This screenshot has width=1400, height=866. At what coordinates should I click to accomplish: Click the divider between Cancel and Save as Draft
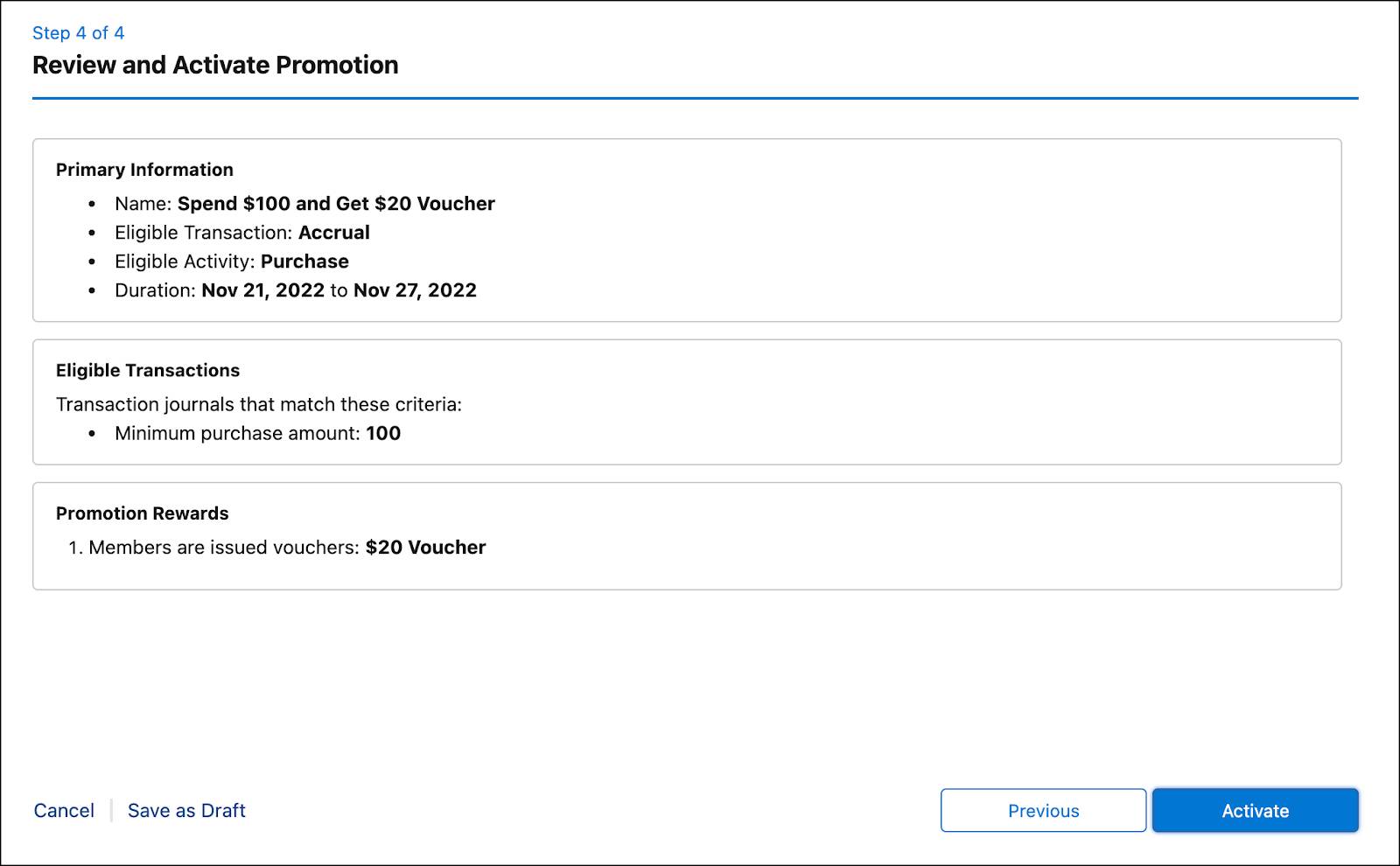(112, 810)
